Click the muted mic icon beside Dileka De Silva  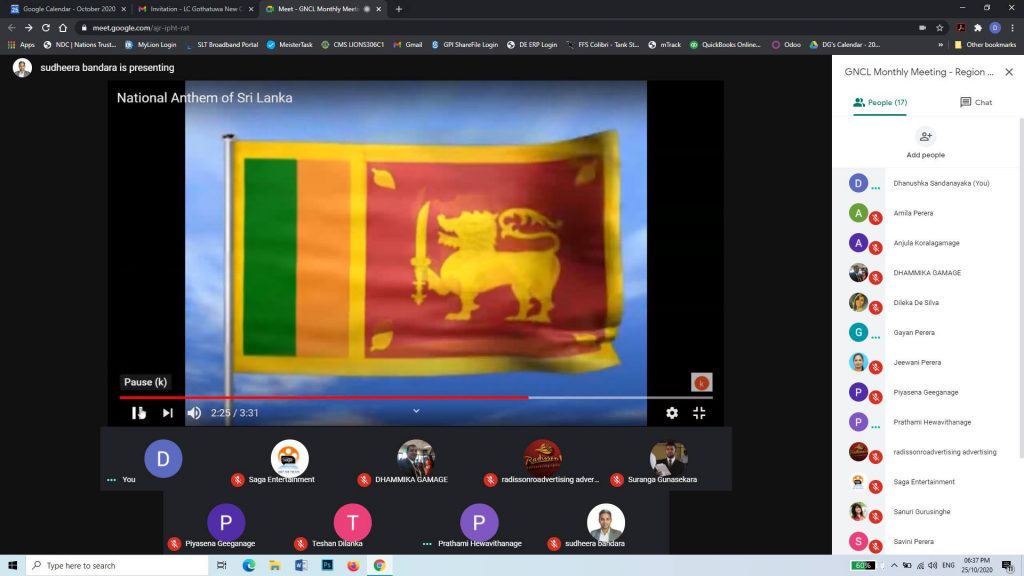876,308
